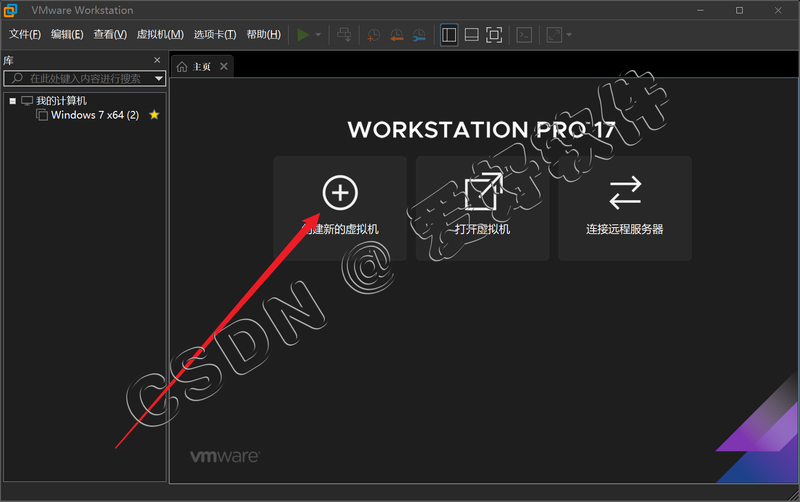Image resolution: width=800 pixels, height=502 pixels.
Task: Maximize the VMware Workstation window
Action: [739, 10]
